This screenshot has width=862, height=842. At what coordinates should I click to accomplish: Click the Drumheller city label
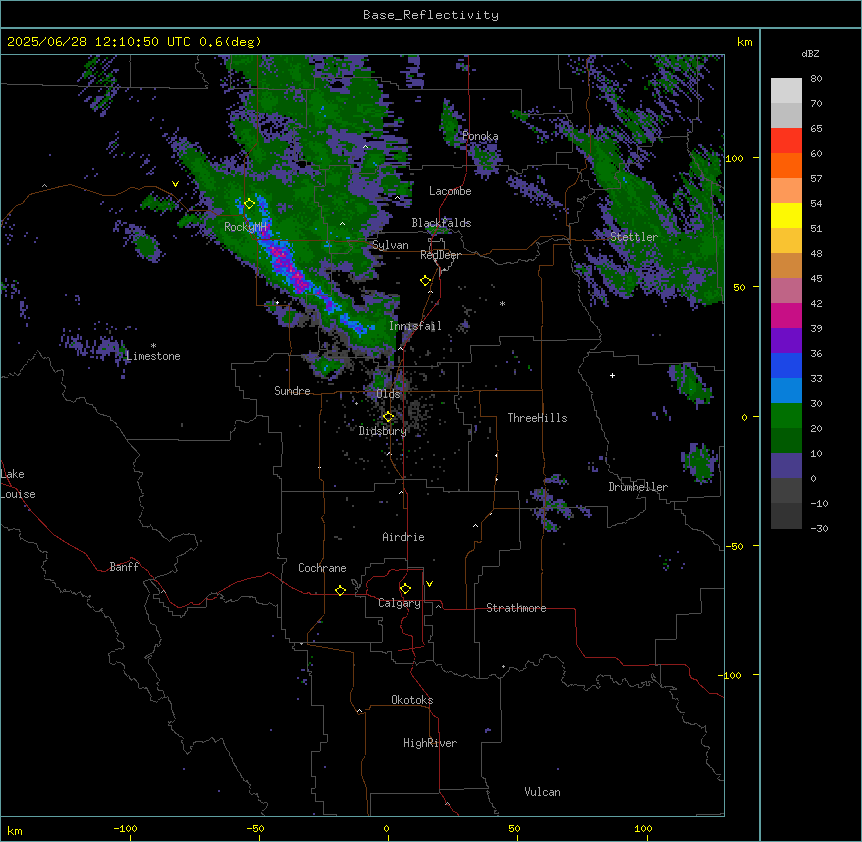pyautogui.click(x=638, y=487)
